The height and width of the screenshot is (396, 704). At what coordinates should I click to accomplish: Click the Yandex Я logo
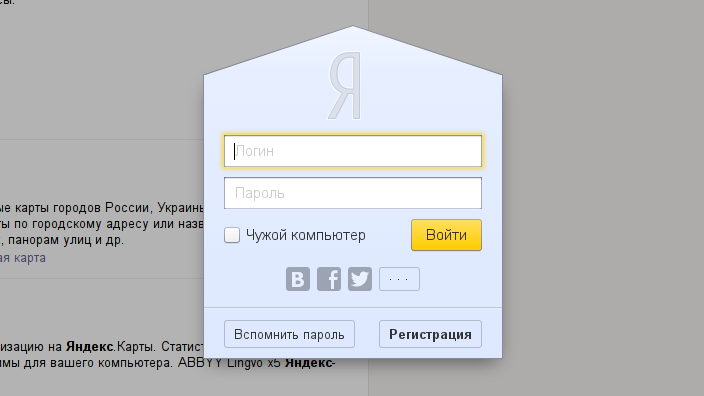(345, 85)
